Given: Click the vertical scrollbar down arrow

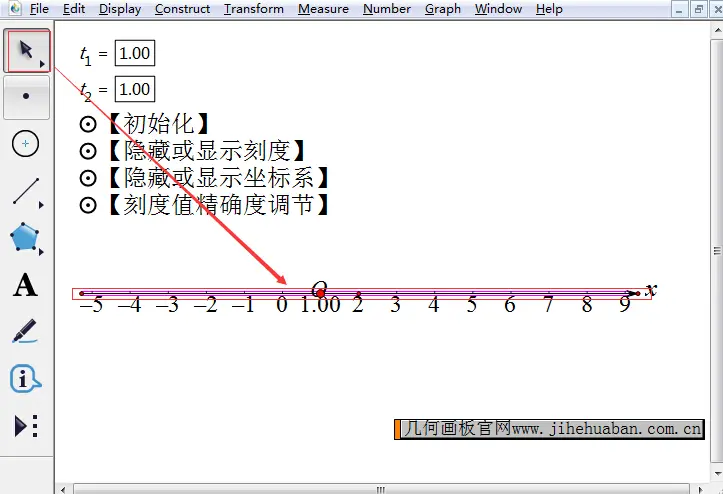Looking at the screenshot, I should tap(716, 474).
